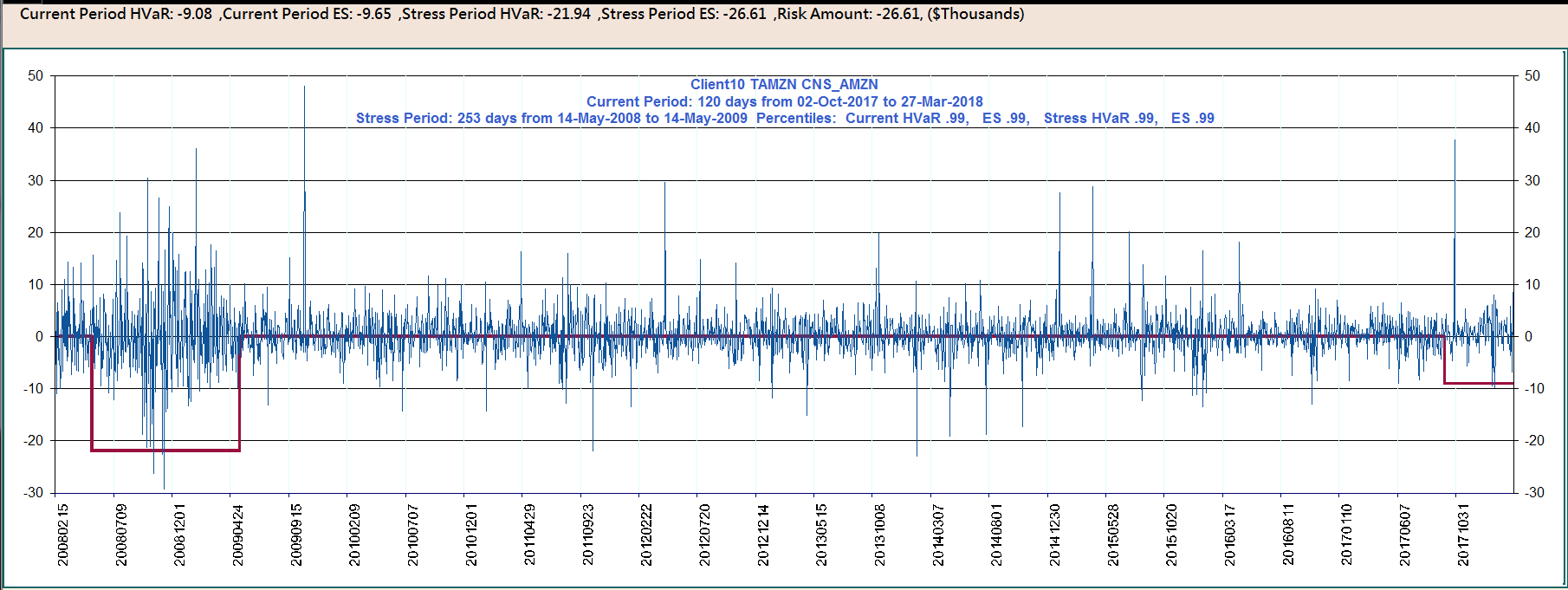Pick the right y-axis label 20
Image resolution: width=1568 pixels, height=590 pixels.
click(1532, 232)
